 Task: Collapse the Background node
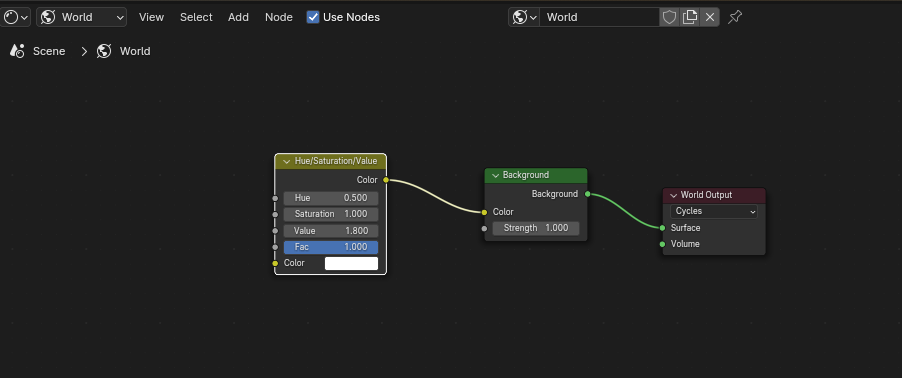pyautogui.click(x=495, y=175)
